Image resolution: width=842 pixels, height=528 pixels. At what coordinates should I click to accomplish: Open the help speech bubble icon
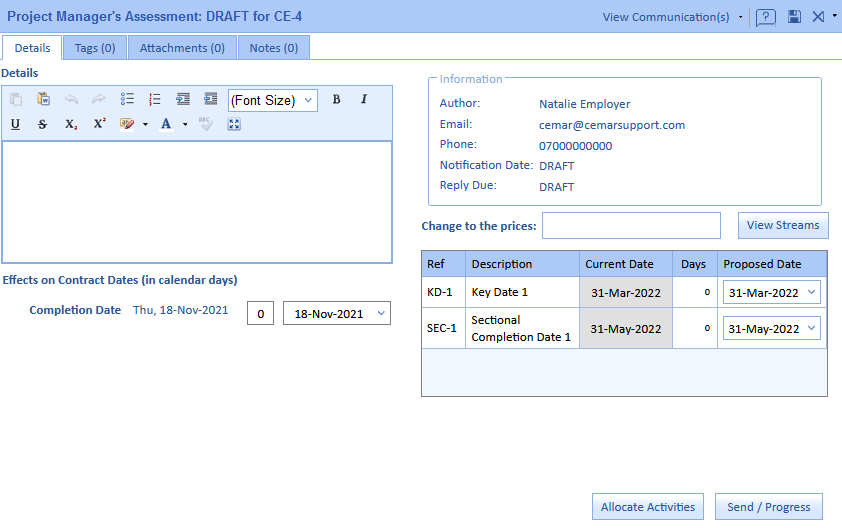coord(766,17)
